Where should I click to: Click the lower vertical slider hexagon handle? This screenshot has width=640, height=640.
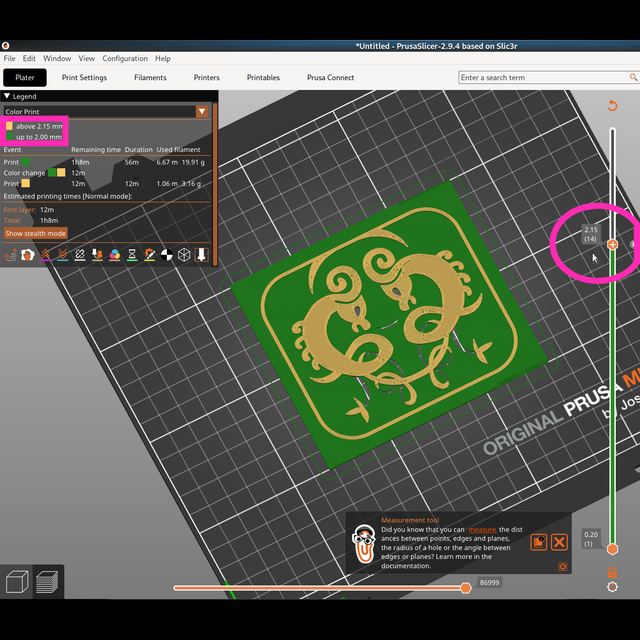[x=612, y=549]
